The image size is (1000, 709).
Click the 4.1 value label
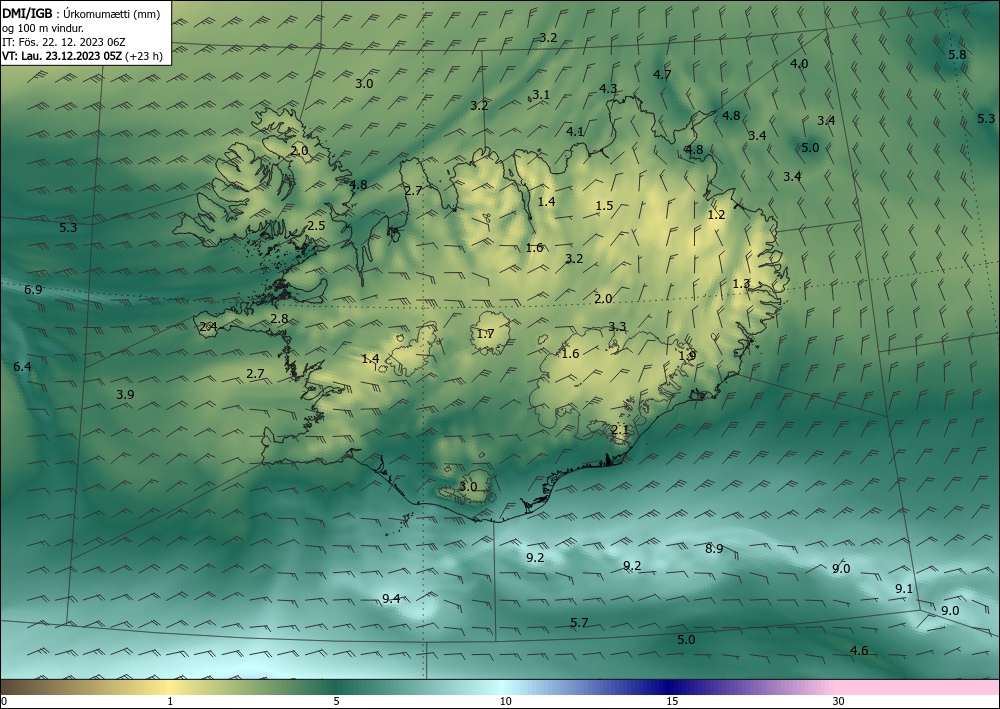click(x=575, y=132)
